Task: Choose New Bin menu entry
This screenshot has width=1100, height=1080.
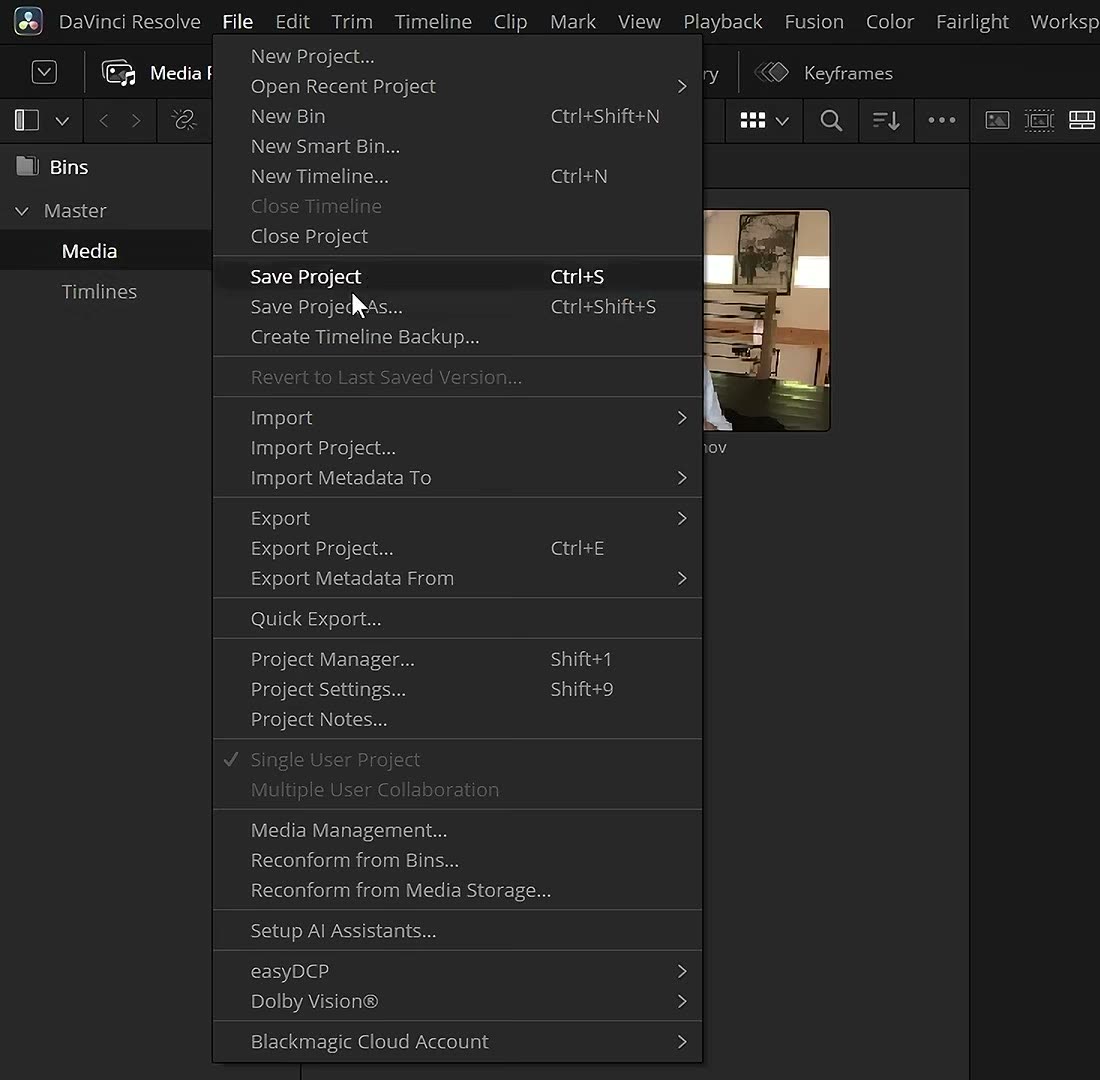Action: pos(457,116)
